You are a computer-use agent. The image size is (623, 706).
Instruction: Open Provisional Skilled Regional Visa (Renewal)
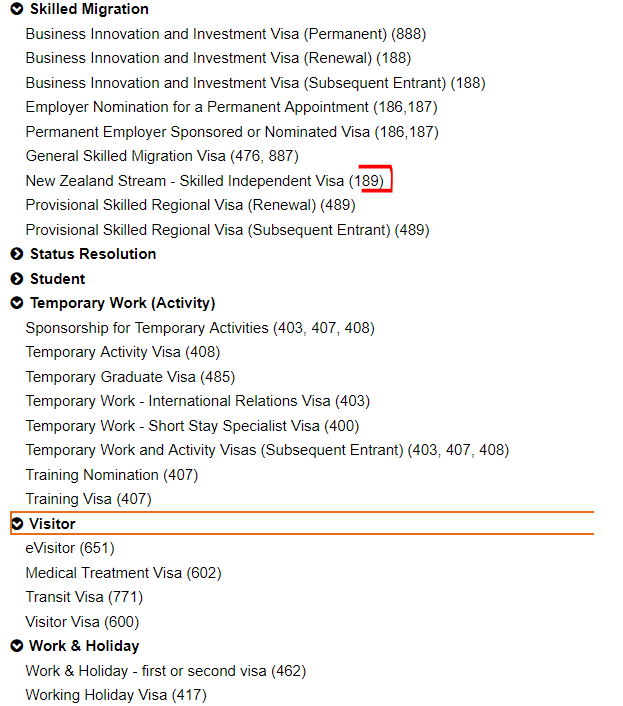tap(191, 205)
